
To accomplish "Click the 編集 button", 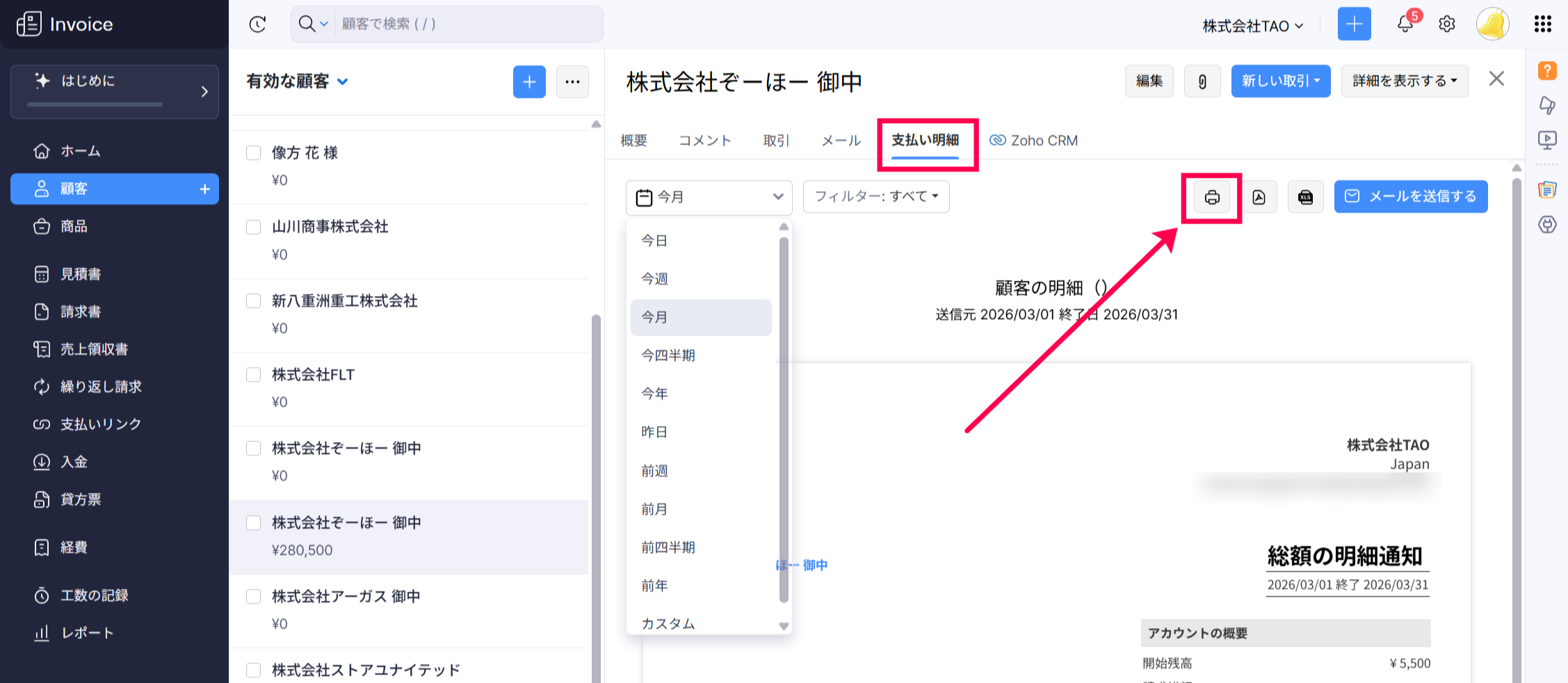I will [x=1149, y=81].
